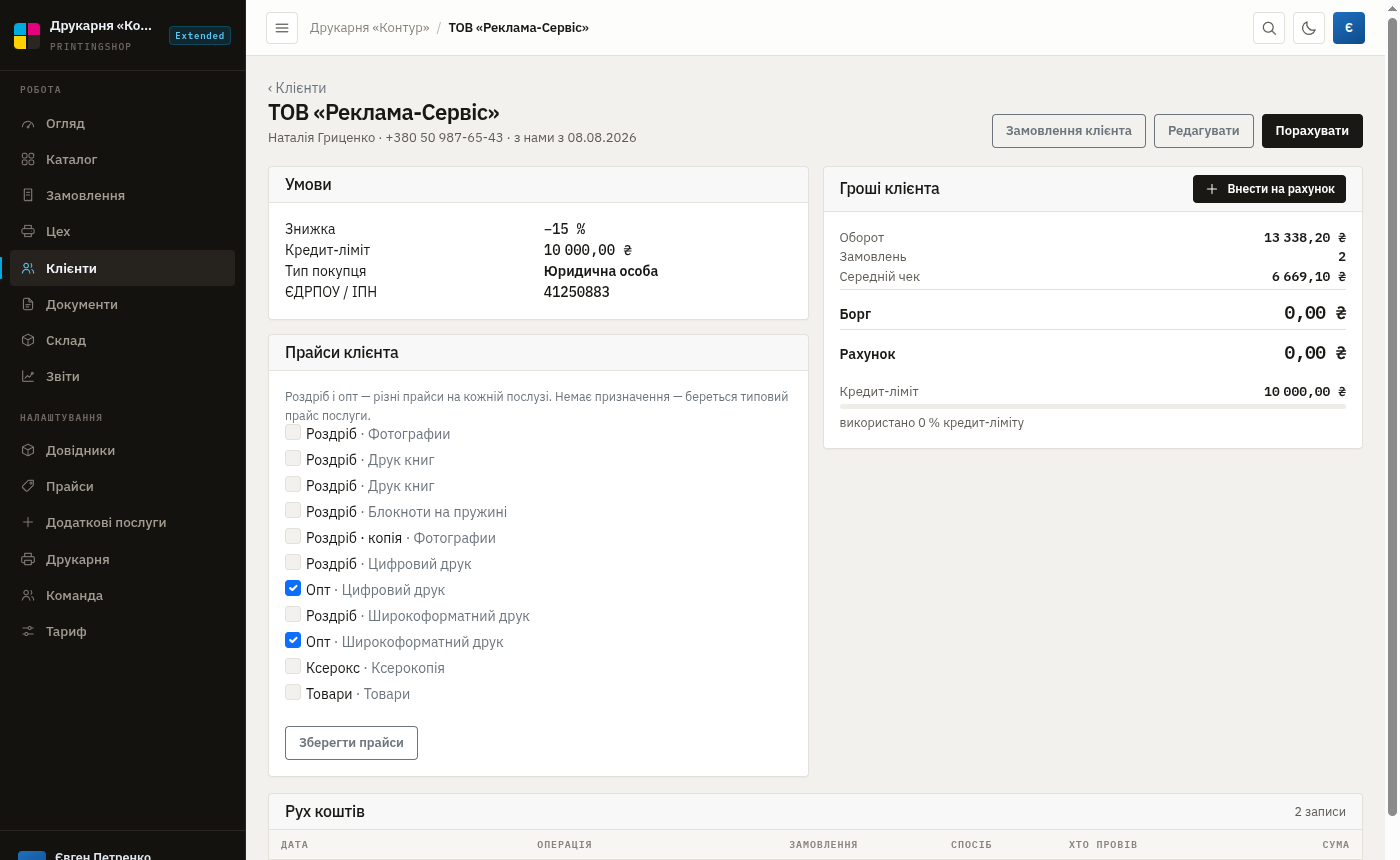Enable Роздріб · Цифровий друк price list

293,563
